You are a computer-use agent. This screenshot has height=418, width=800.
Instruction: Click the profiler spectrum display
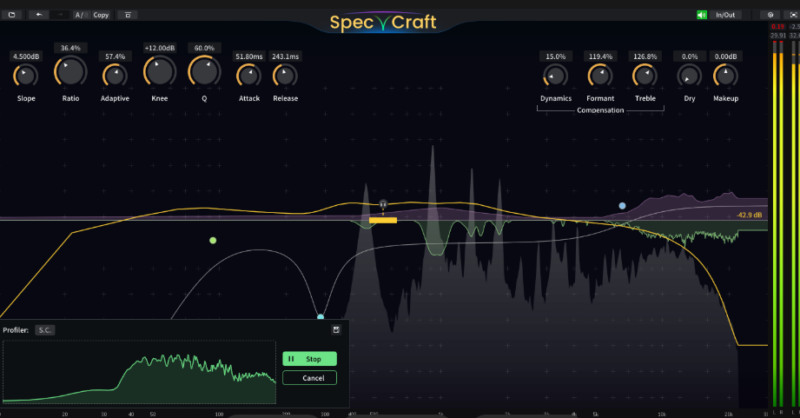click(x=139, y=372)
